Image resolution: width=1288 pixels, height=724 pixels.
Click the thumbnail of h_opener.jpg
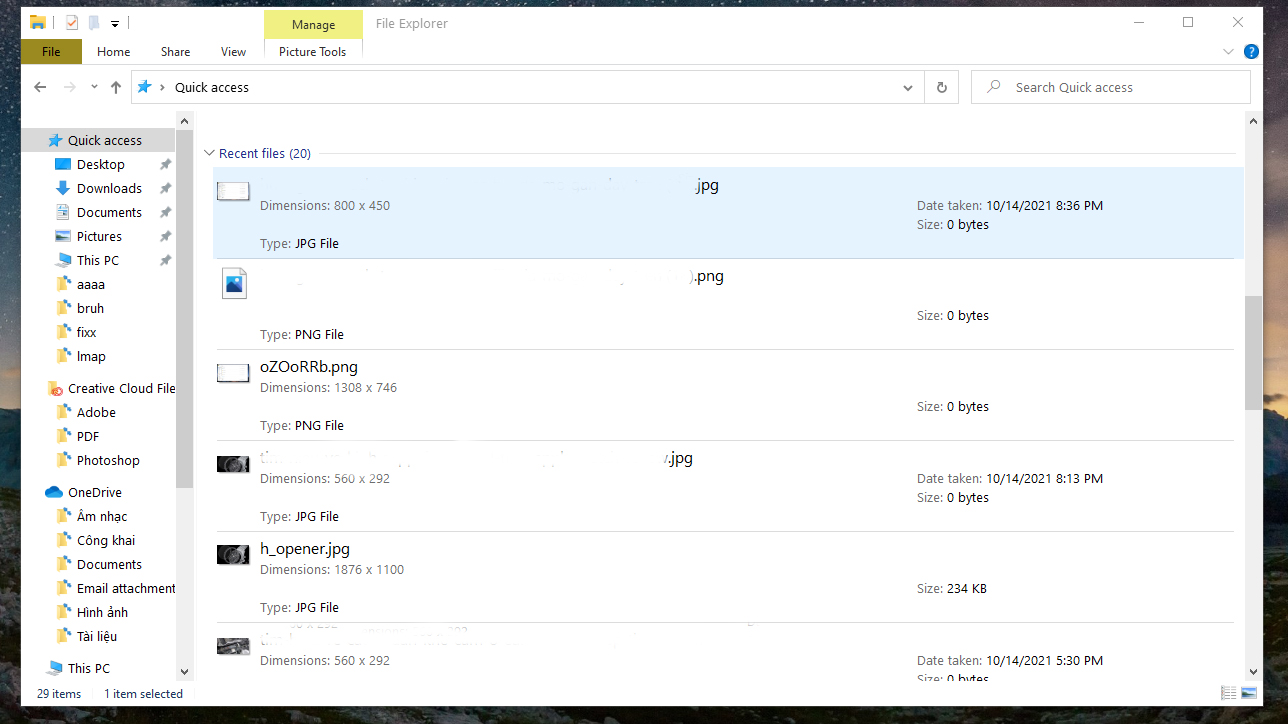[233, 554]
